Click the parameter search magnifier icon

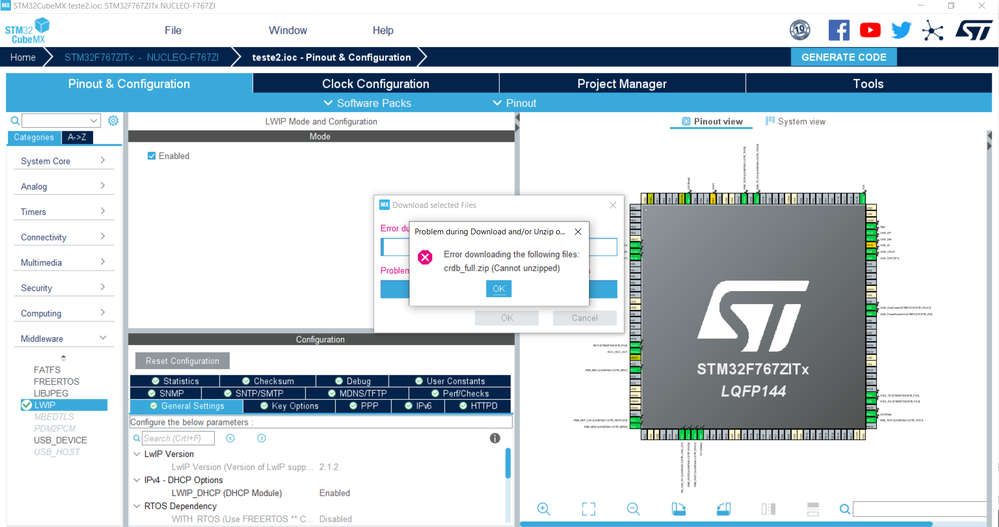click(x=136, y=438)
